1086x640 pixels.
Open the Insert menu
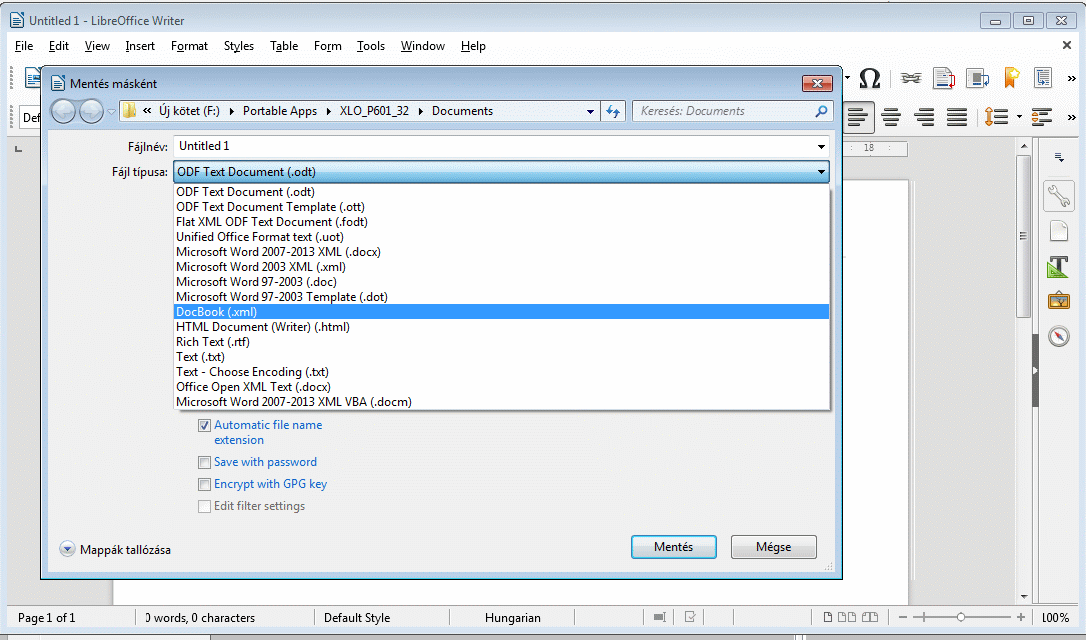point(140,46)
